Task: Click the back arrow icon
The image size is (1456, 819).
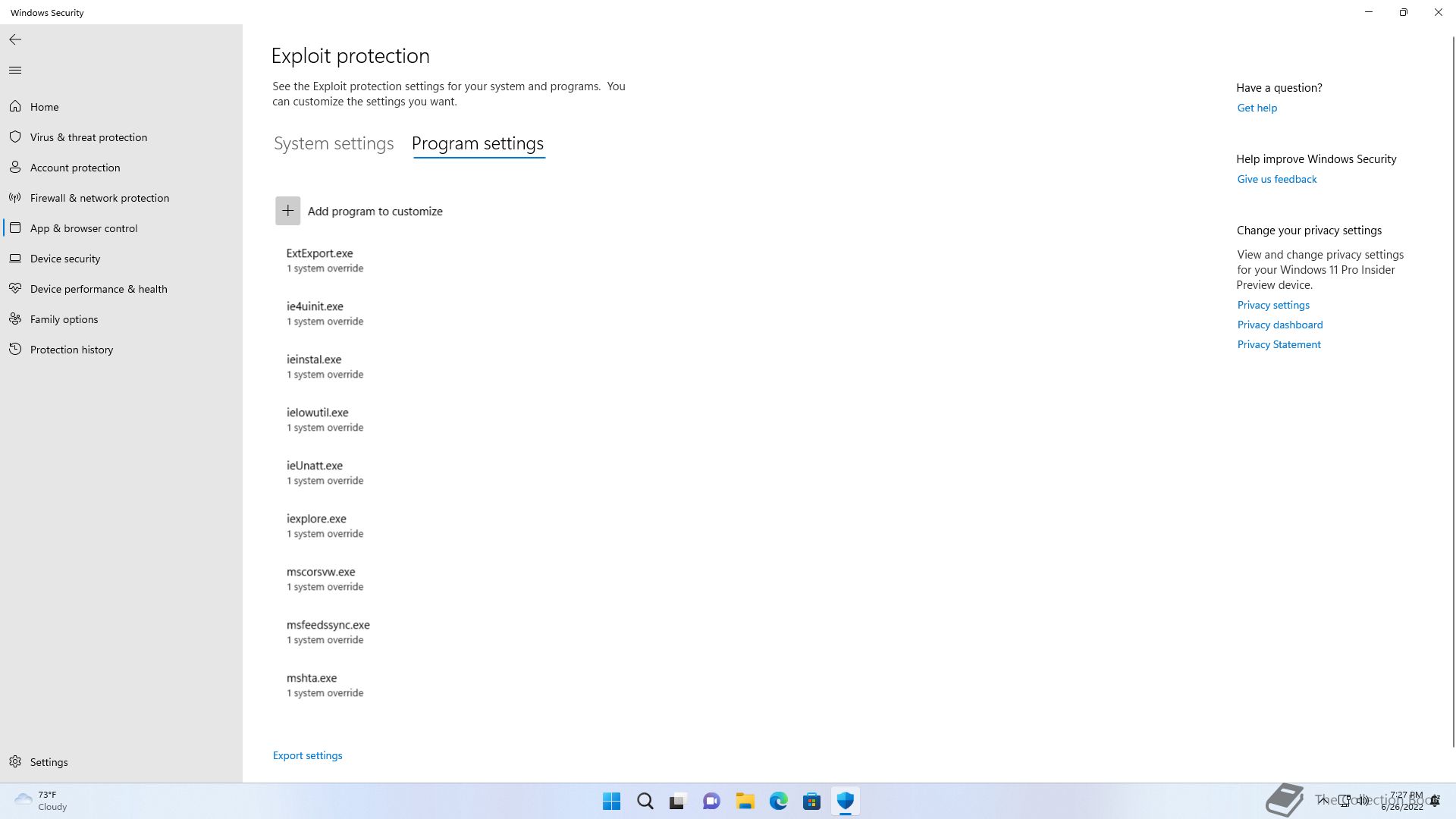Action: 15,39
